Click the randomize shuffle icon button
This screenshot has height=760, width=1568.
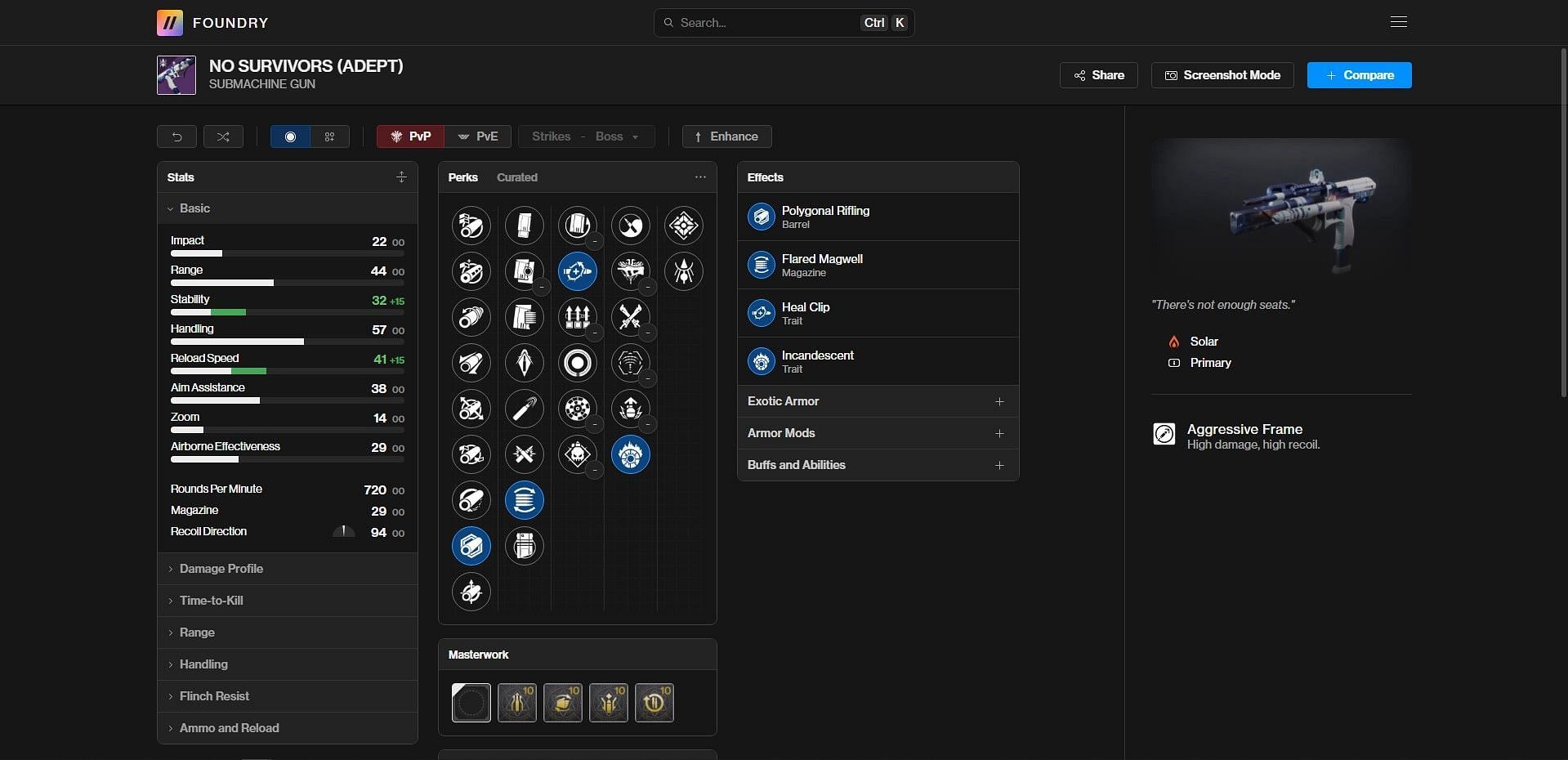click(223, 136)
